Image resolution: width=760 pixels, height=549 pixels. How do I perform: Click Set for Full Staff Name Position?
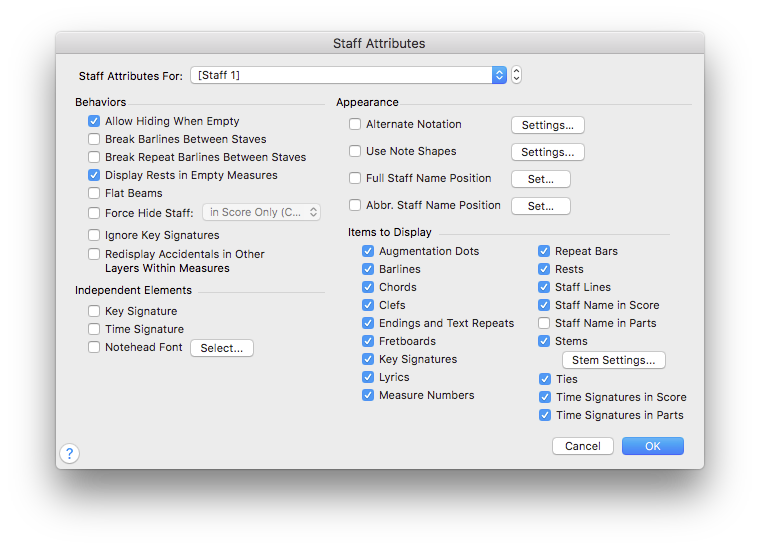point(541,179)
